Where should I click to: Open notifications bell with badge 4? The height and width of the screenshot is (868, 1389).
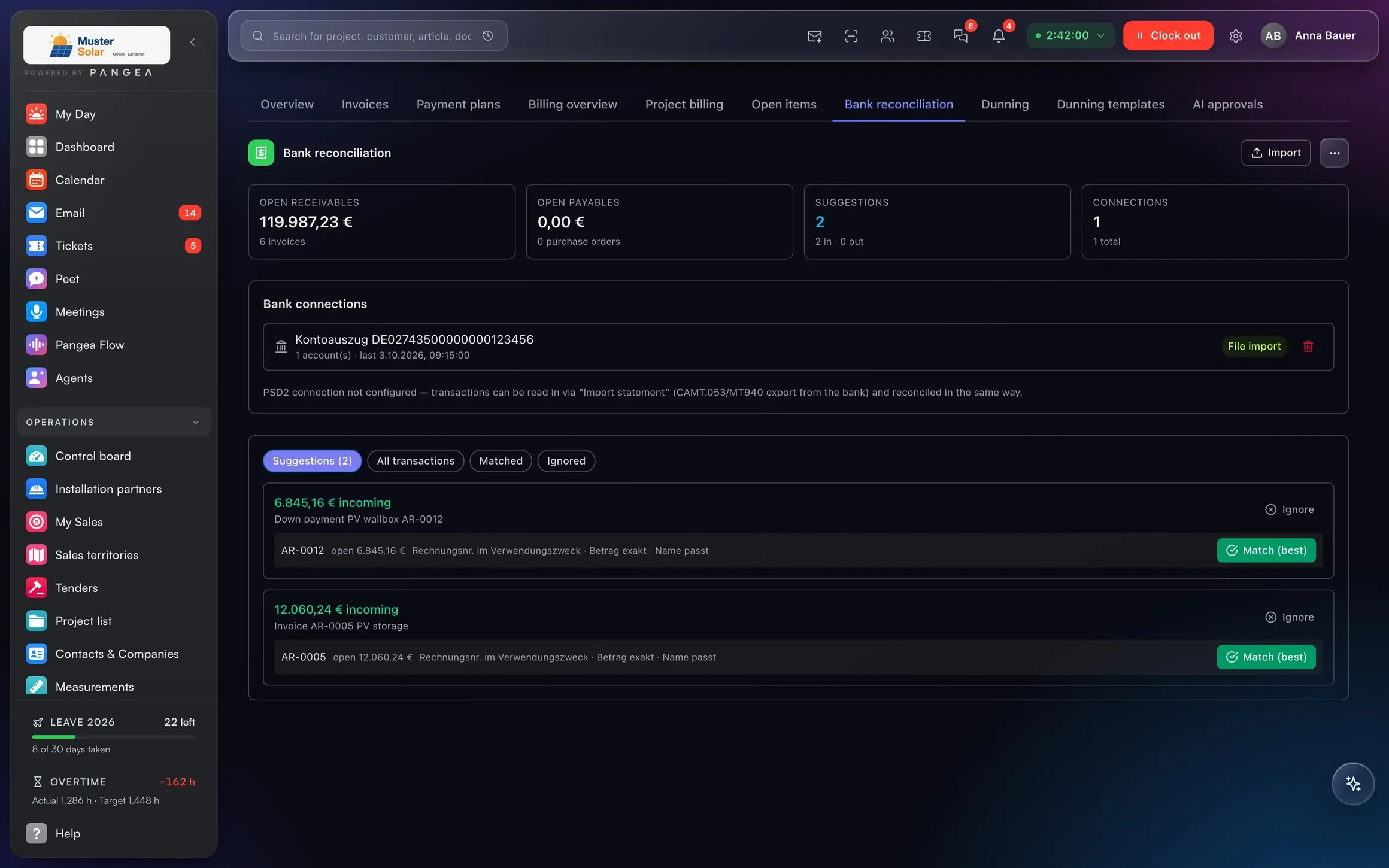(x=999, y=36)
